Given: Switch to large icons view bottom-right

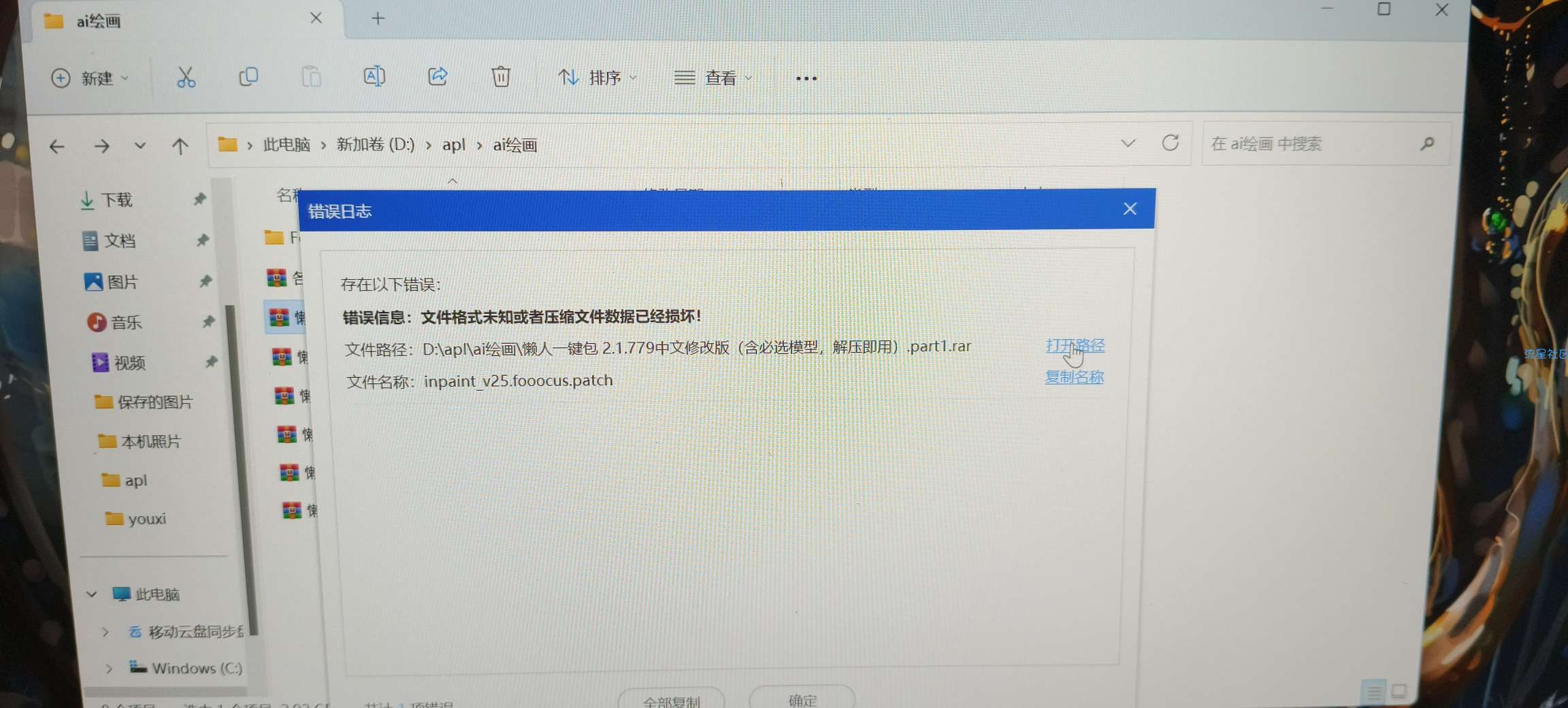Looking at the screenshot, I should 1399,692.
